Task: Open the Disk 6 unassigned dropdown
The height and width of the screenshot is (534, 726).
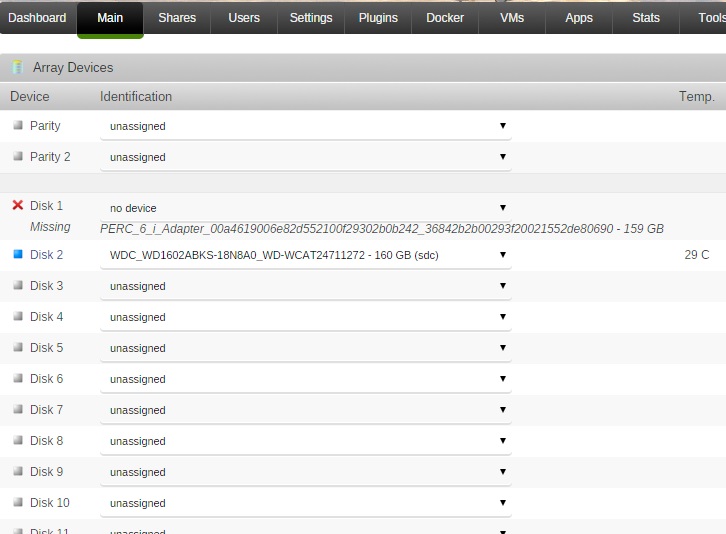Action: tap(306, 379)
